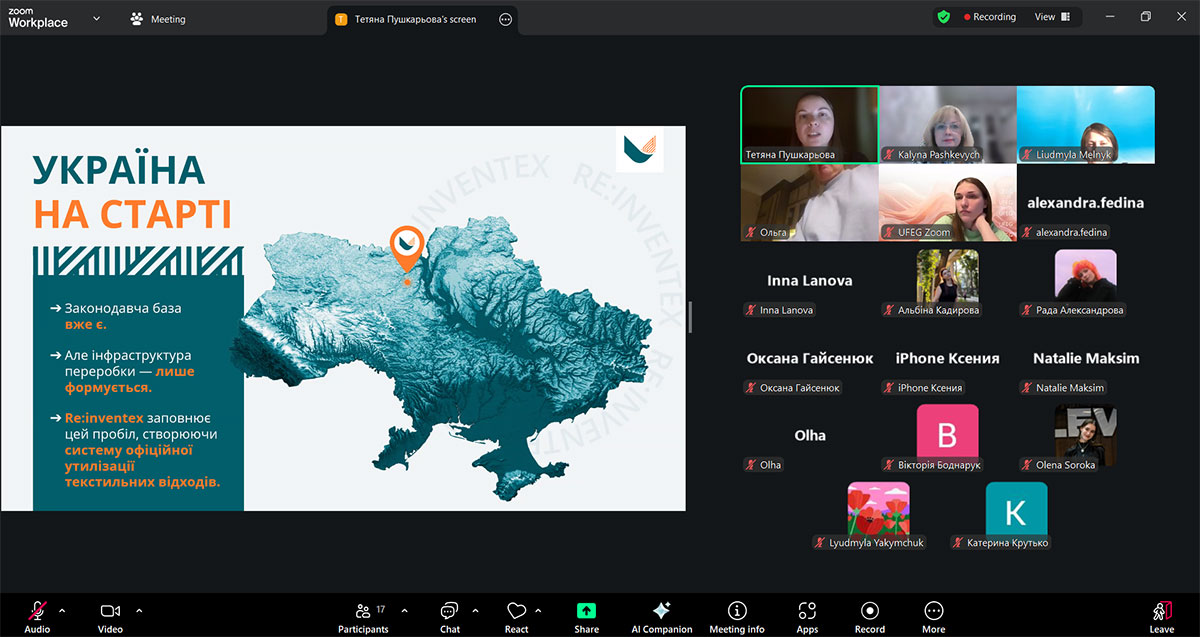This screenshot has width=1200, height=637.
Task: Open the Zoom Workplace dropdown chevron
Action: point(97,18)
